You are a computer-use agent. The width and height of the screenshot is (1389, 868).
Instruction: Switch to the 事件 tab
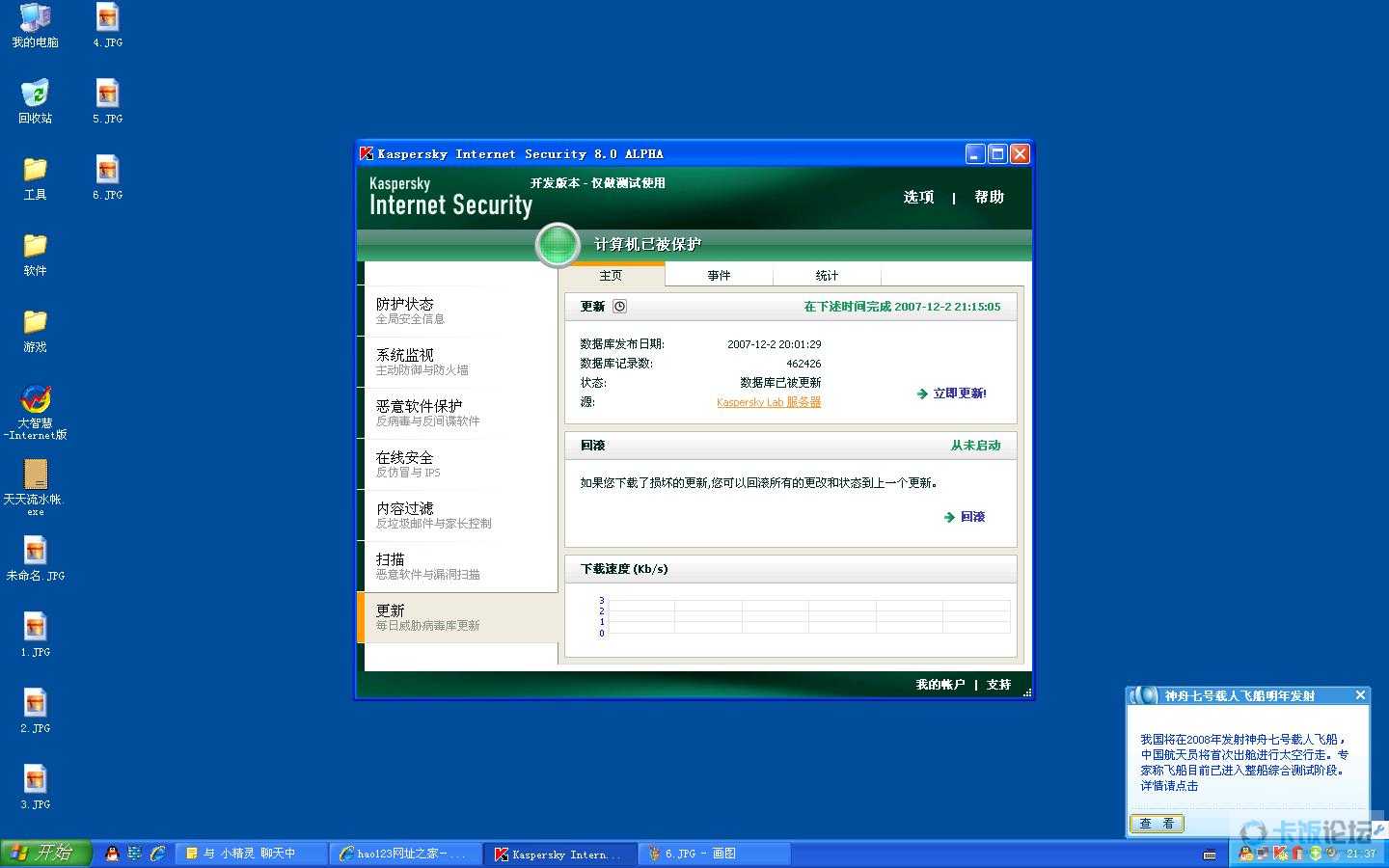pyautogui.click(x=720, y=276)
